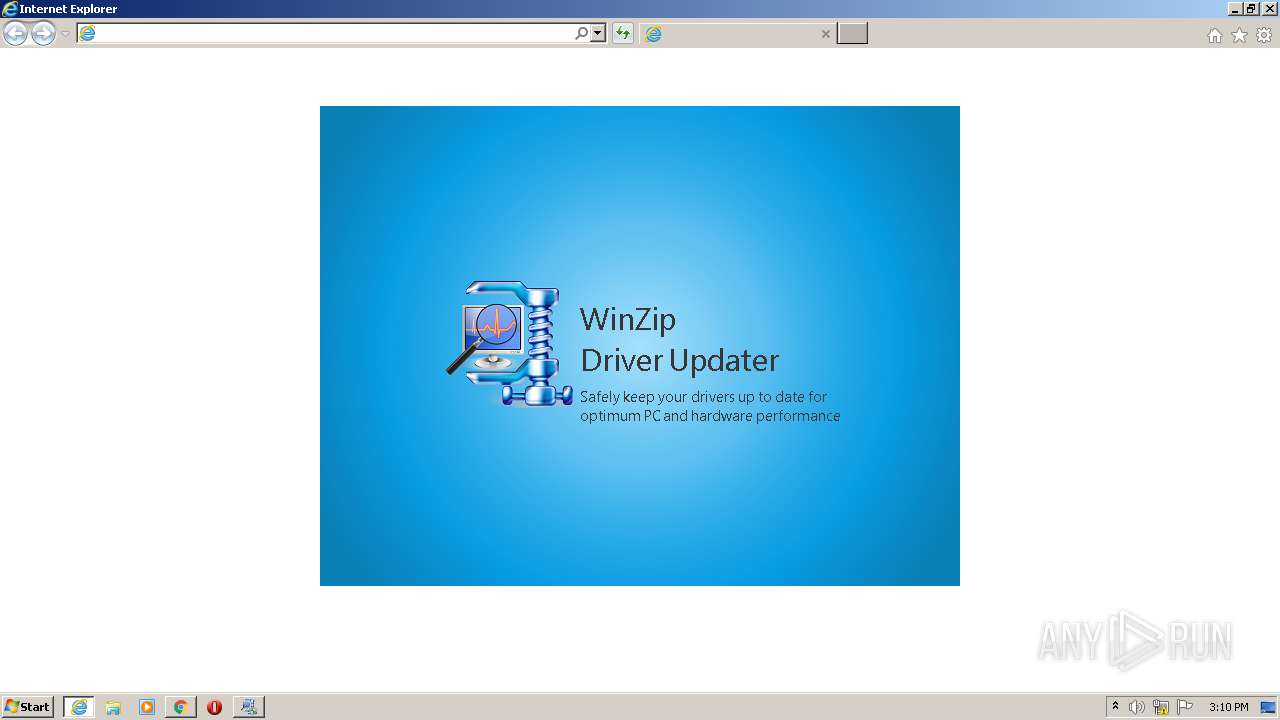
Task: Go back with the browser Back arrow
Action: click(x=15, y=34)
